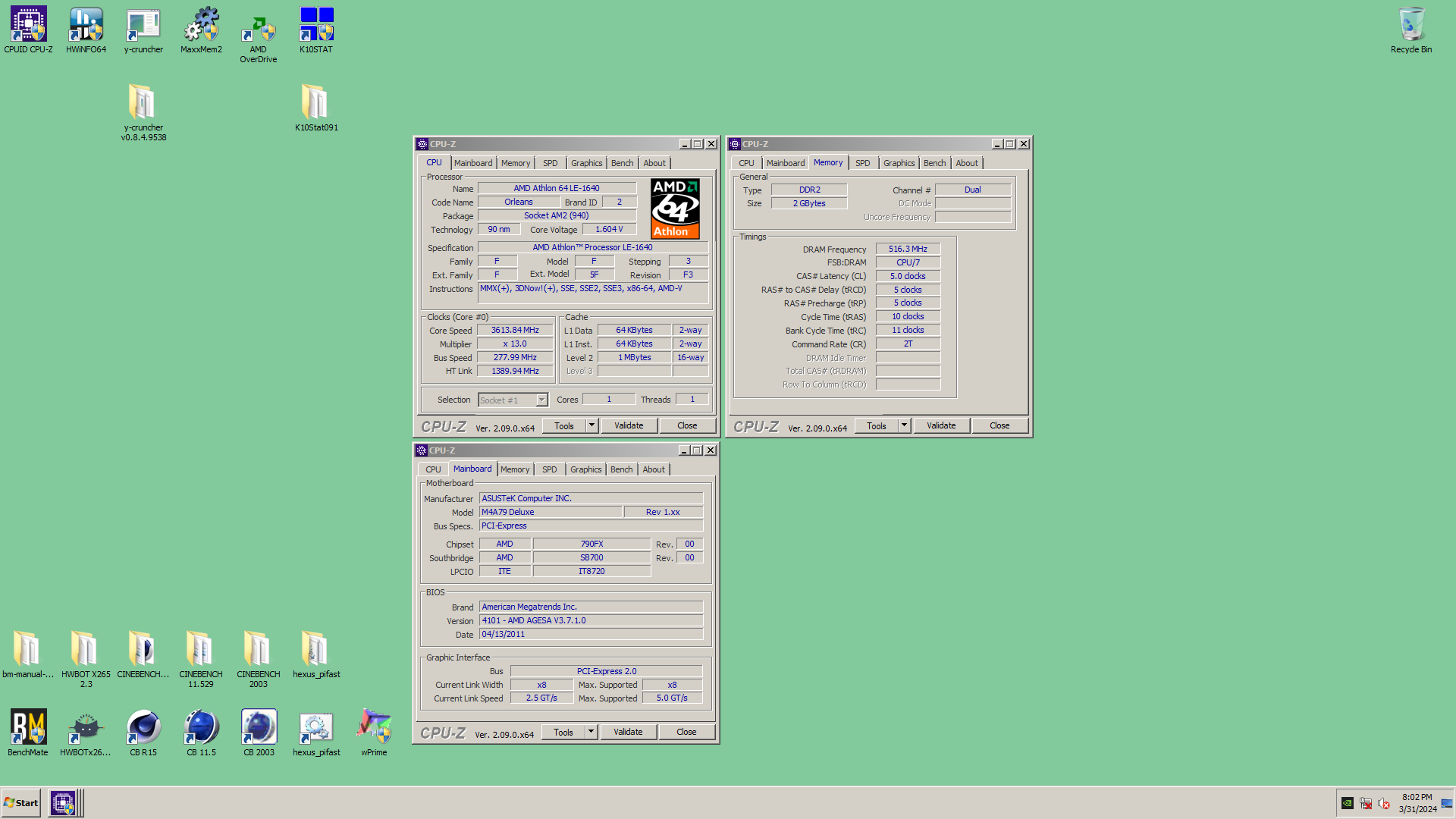Click the DRAM Frequency value 516.3 MHz
Screen dimensions: 1456x819
(x=908, y=249)
